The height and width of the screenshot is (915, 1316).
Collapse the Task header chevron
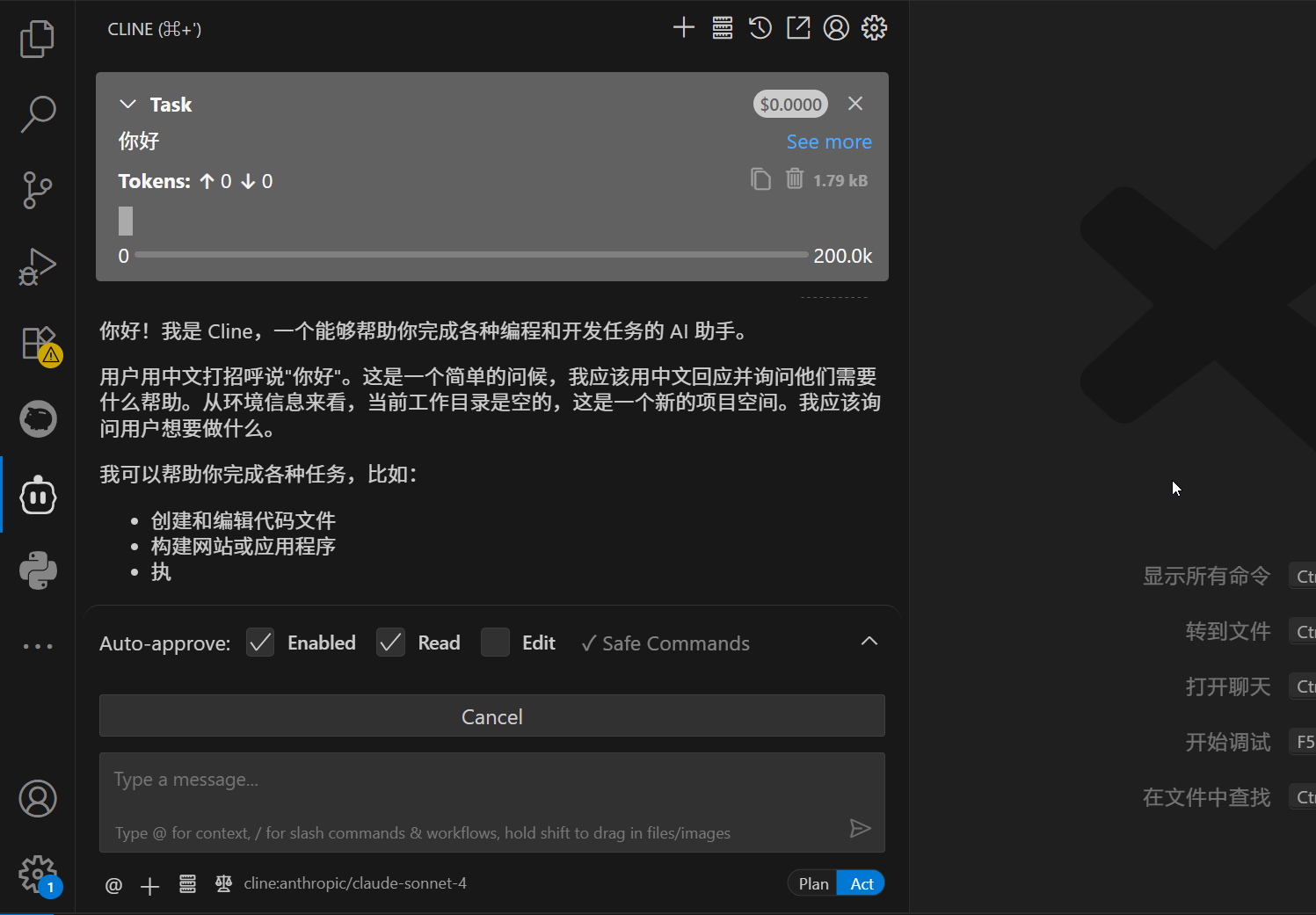point(128,105)
